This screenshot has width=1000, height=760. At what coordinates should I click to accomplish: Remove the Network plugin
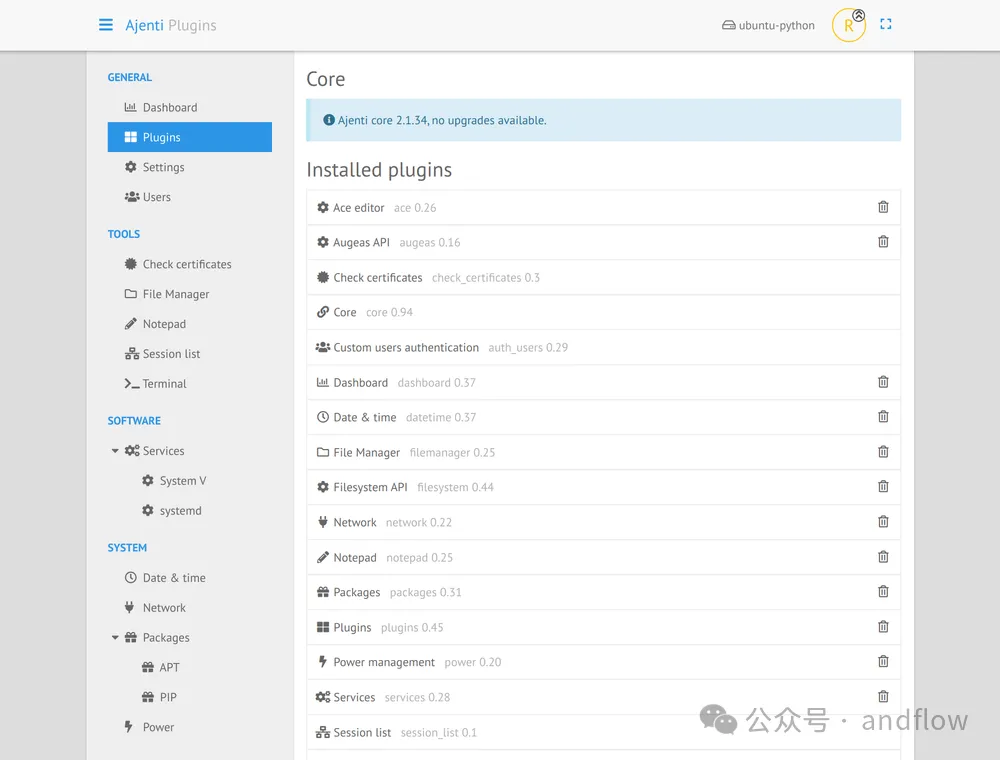pyautogui.click(x=883, y=522)
